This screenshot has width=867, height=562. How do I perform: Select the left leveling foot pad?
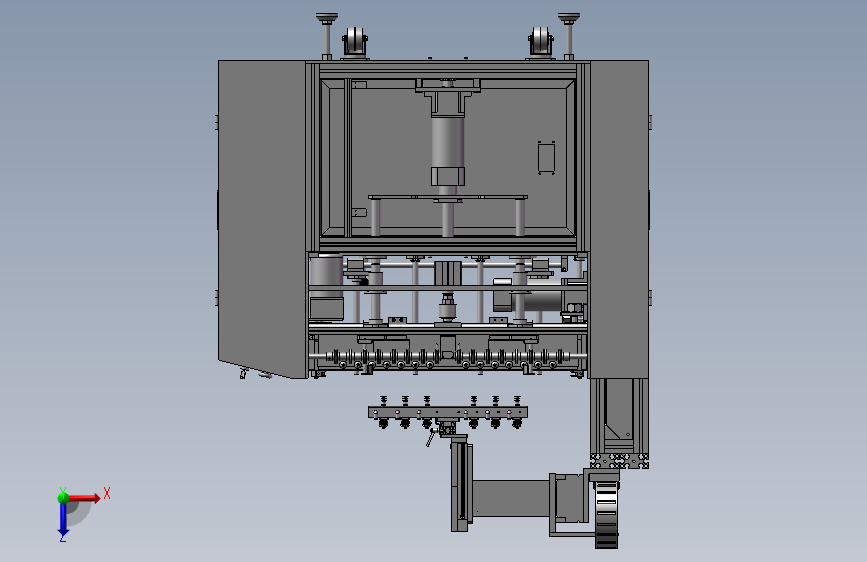click(327, 18)
